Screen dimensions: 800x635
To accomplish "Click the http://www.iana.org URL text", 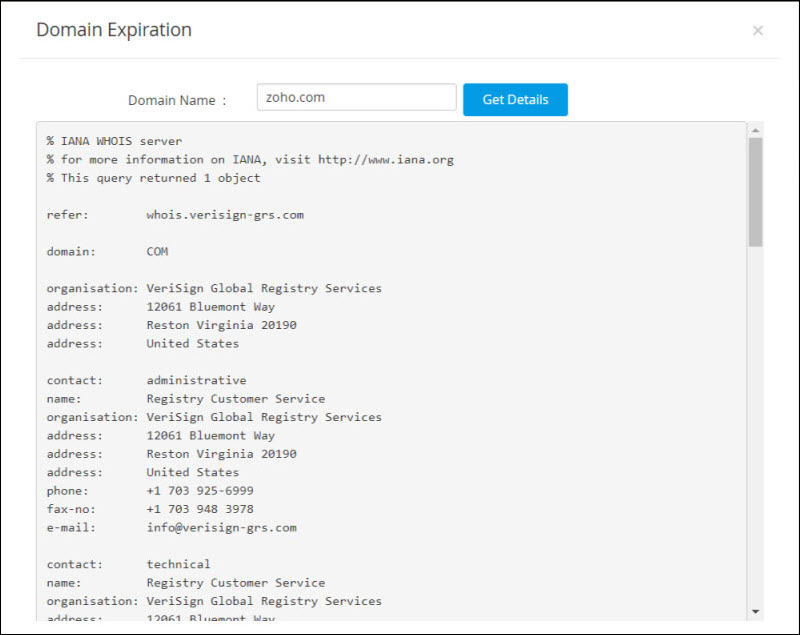I will tap(386, 160).
